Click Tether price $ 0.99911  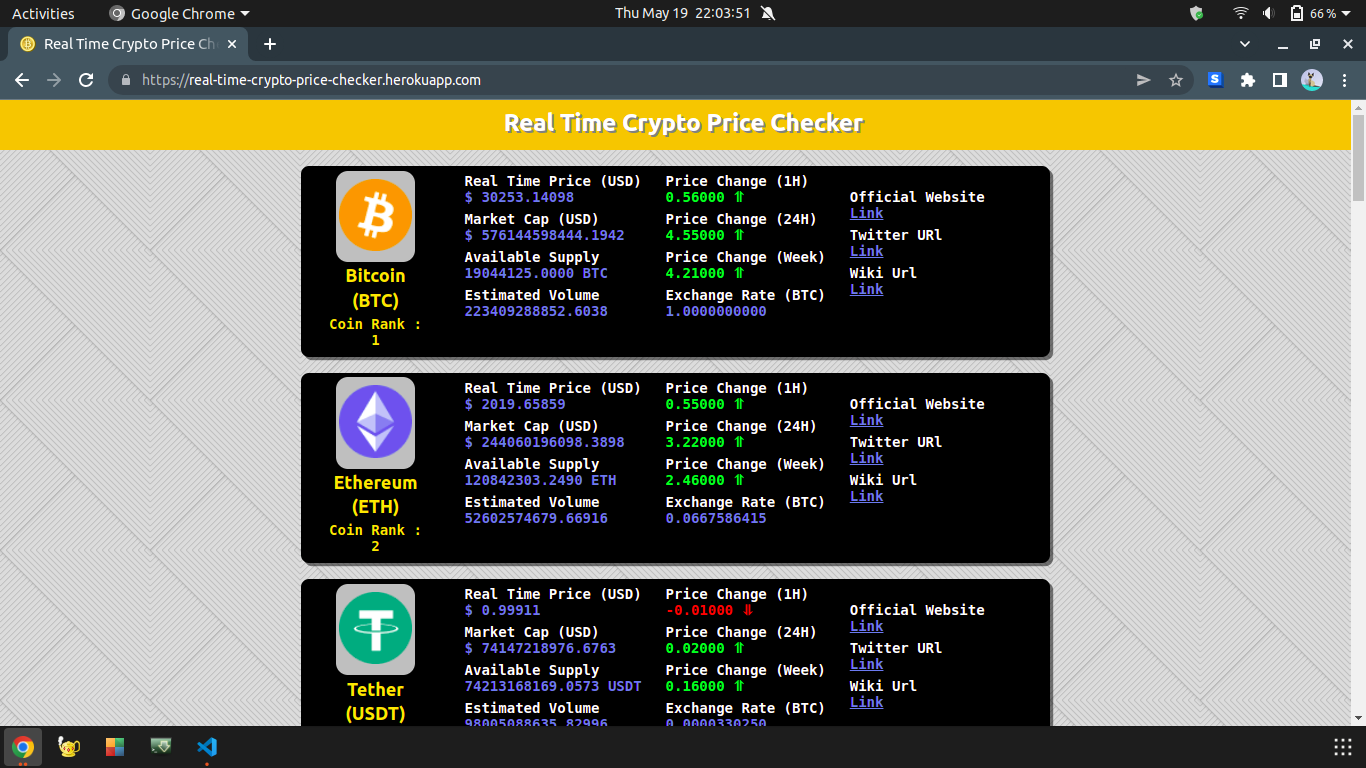[502, 610]
